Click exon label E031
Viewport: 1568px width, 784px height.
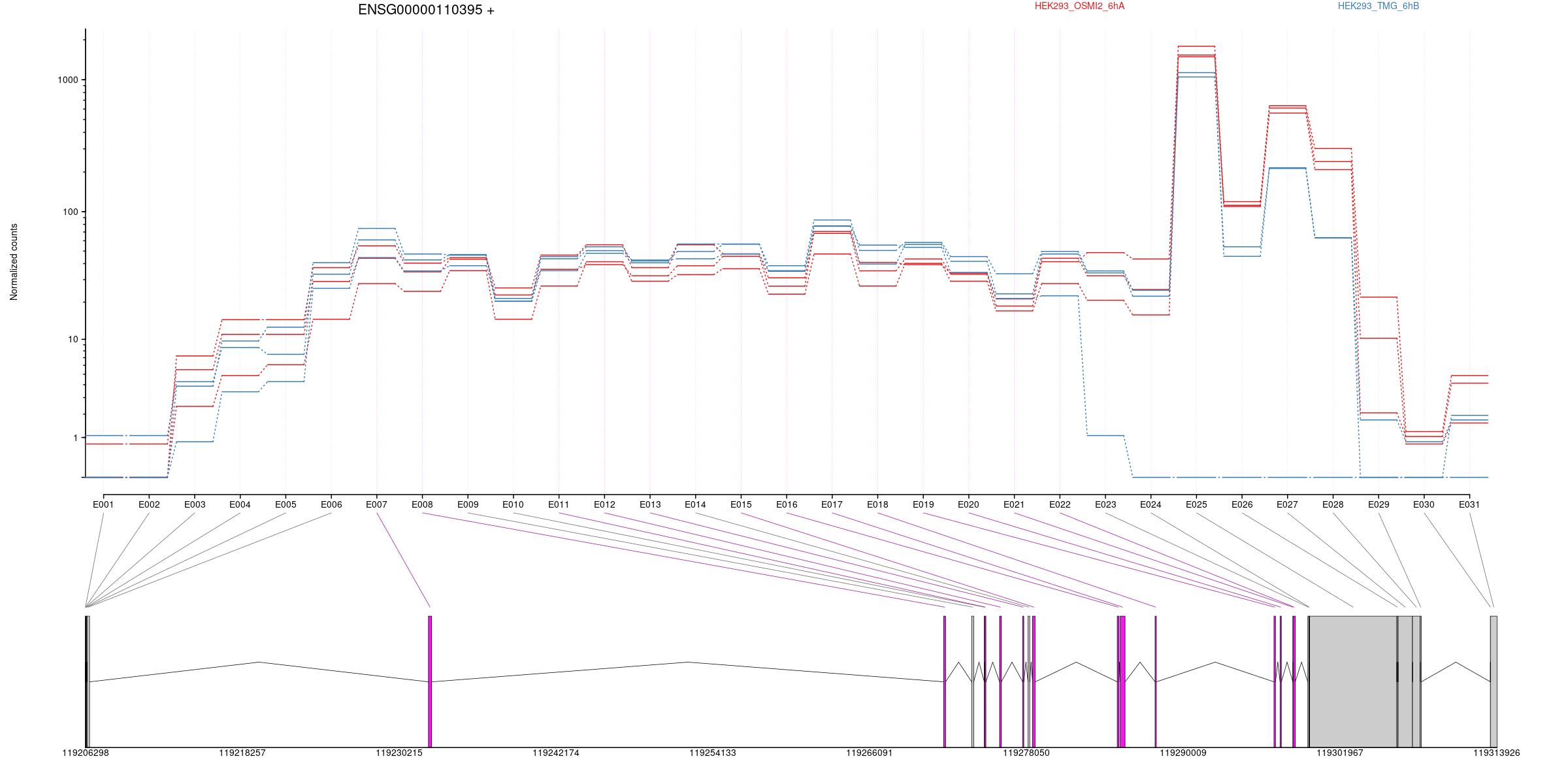[x=1469, y=504]
